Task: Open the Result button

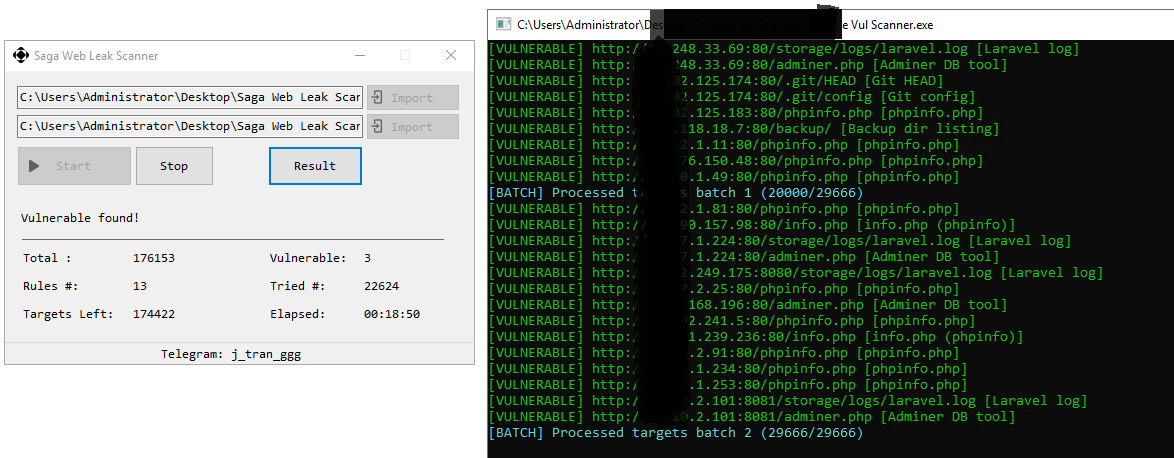Action: pos(315,166)
